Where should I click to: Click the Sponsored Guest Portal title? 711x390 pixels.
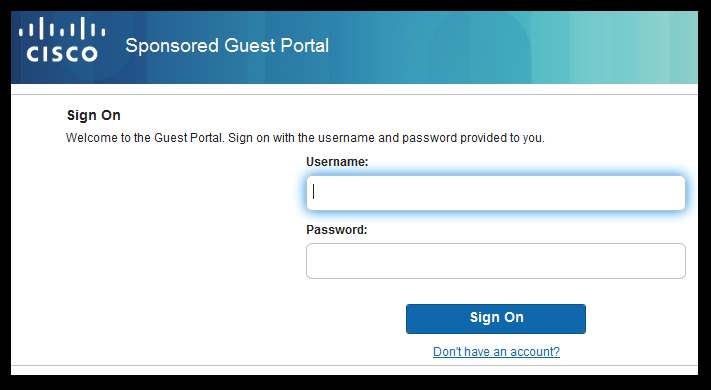coord(227,46)
